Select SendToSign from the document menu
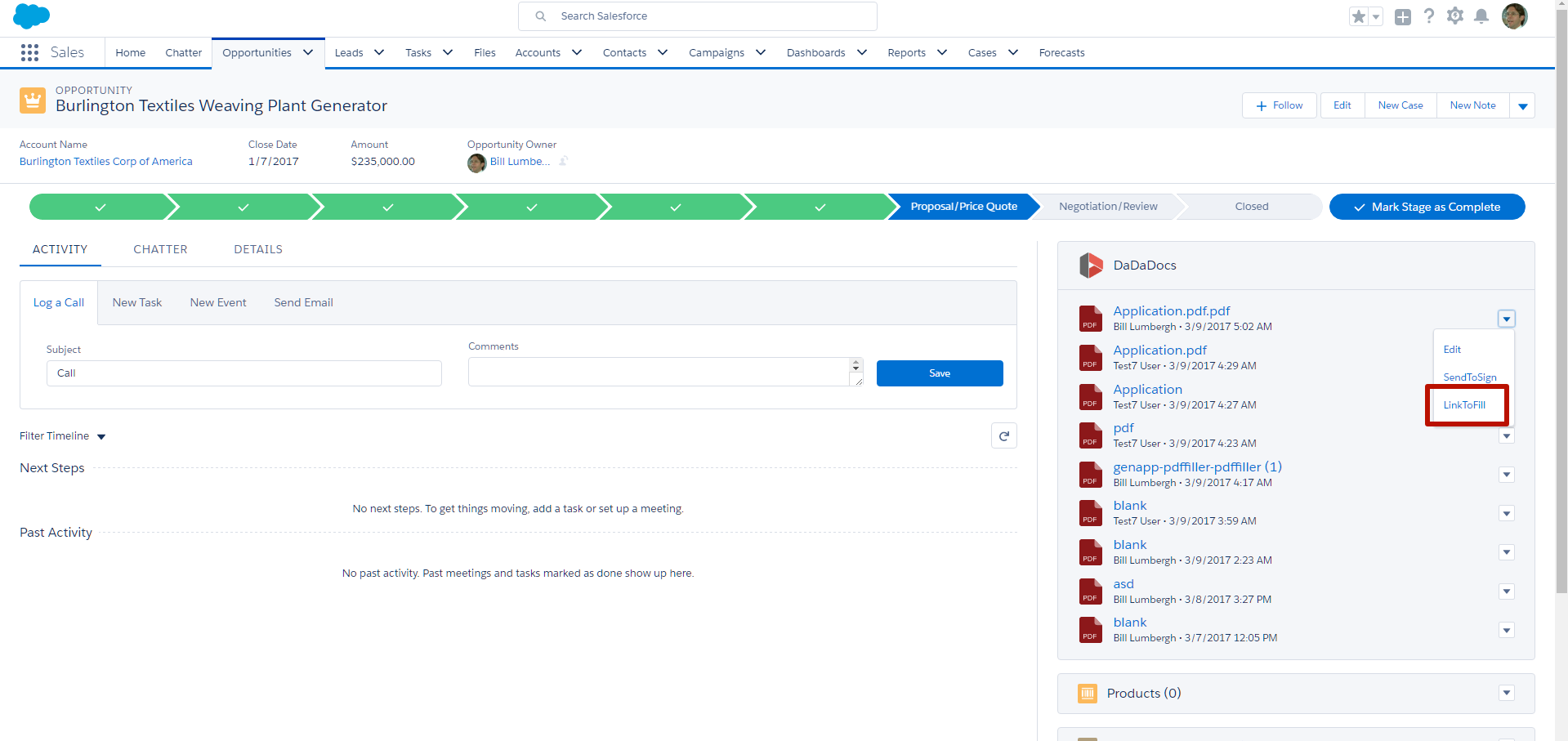Image resolution: width=1568 pixels, height=741 pixels. (x=1470, y=377)
